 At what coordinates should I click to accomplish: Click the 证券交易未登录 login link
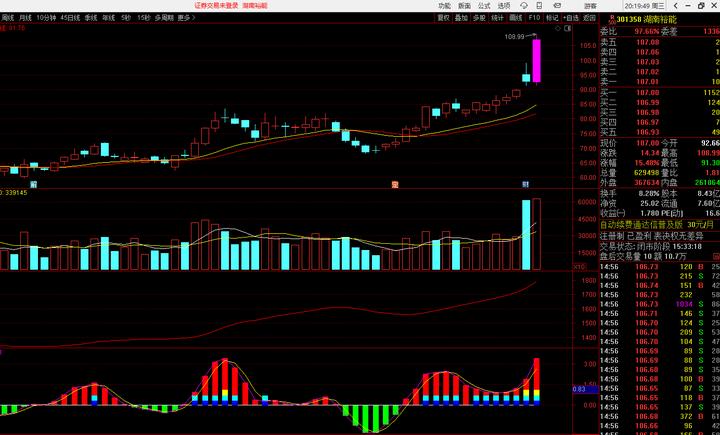pos(216,6)
